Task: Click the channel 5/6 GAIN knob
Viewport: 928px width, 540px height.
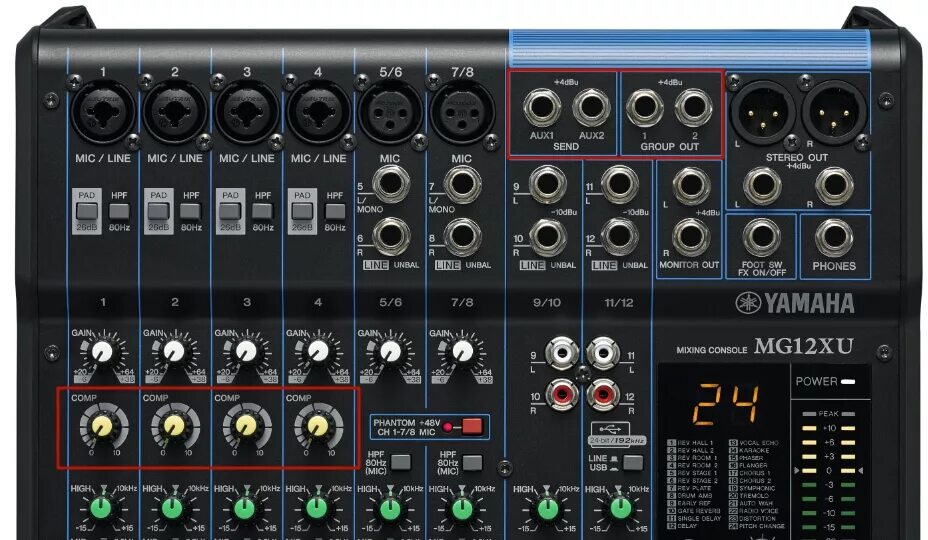Action: 390,353
